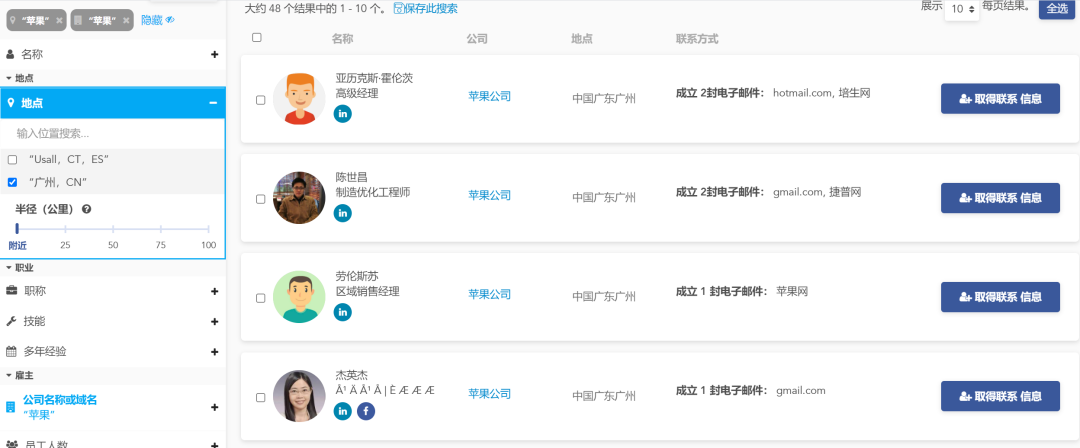
Task: Collapse the 地点 filter panel
Action: tap(213, 102)
